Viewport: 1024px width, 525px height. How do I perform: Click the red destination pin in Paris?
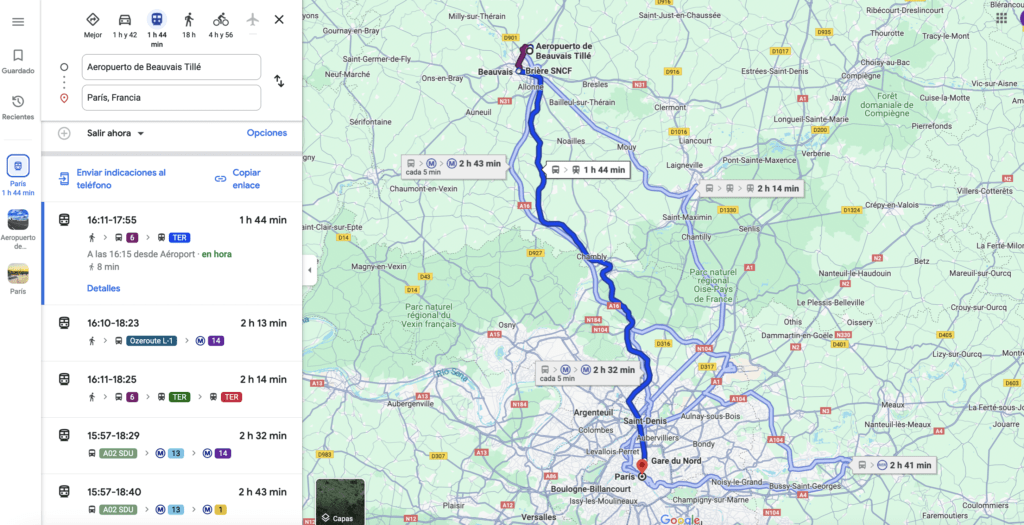(641, 466)
